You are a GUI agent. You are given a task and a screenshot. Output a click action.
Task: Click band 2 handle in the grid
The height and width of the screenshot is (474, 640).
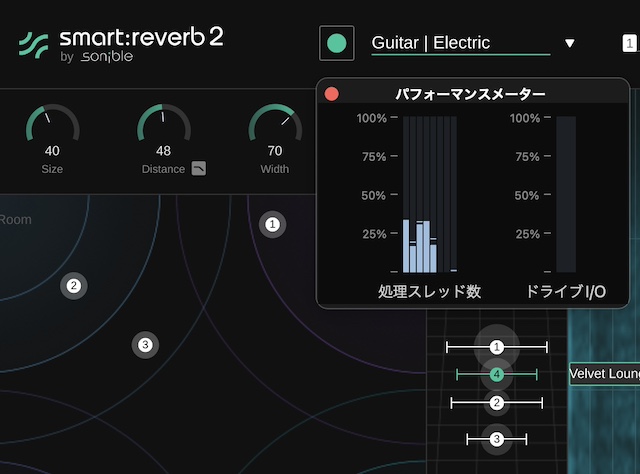[x=496, y=403]
